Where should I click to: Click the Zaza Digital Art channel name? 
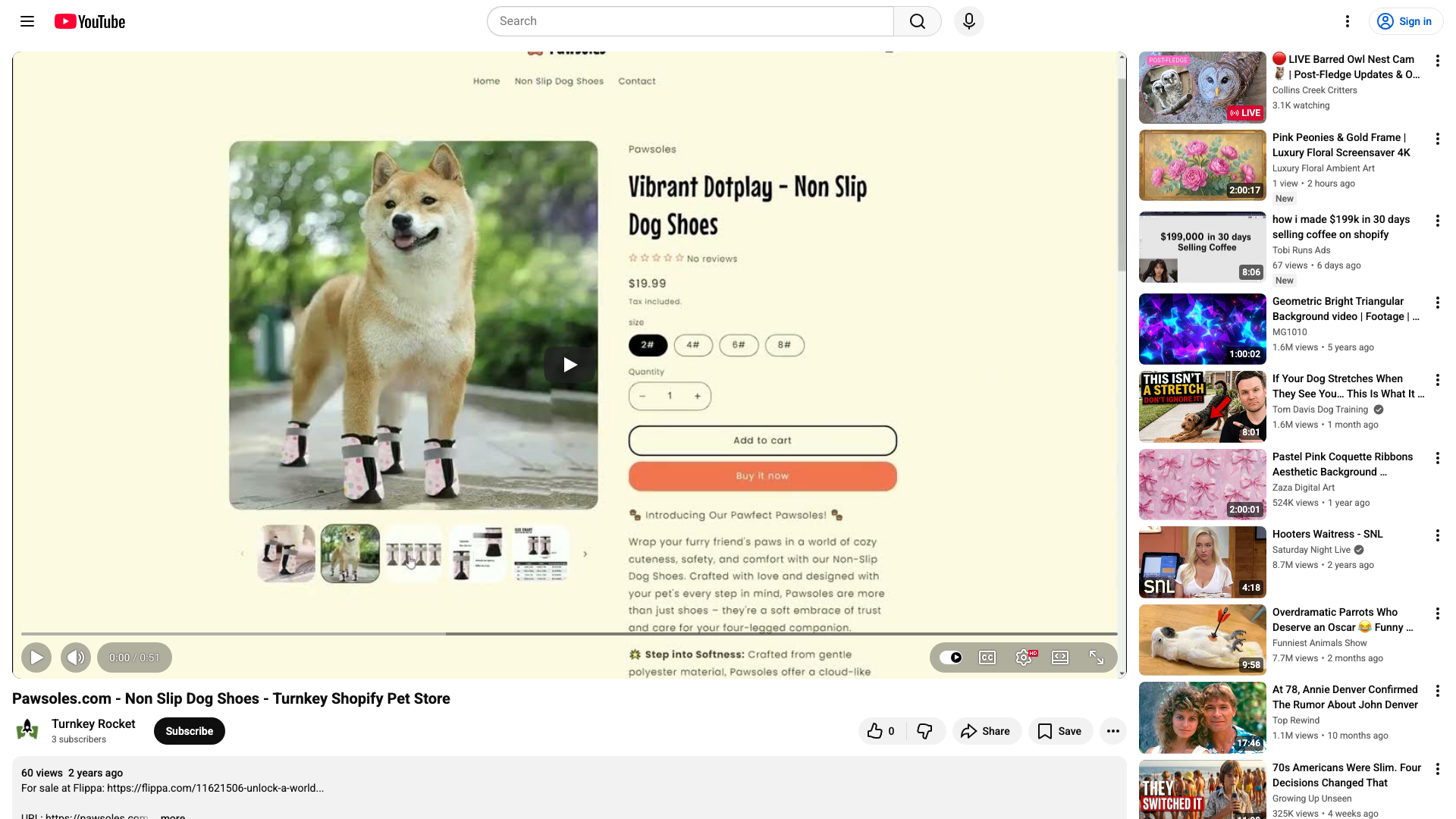[1303, 488]
